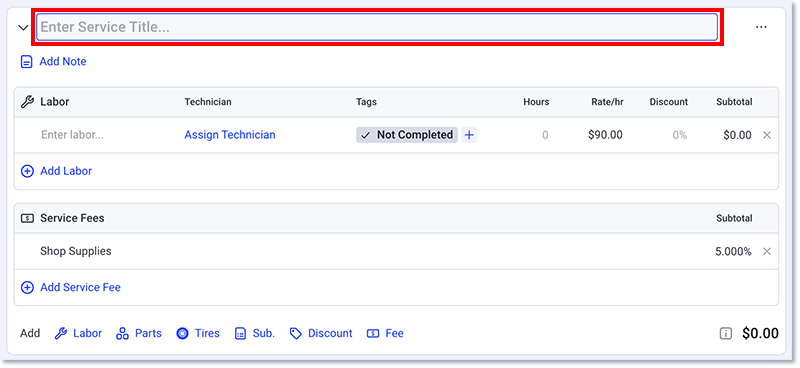Click the 5.000% Shop Supplies percentage
This screenshot has height=368, width=800.
click(x=733, y=252)
